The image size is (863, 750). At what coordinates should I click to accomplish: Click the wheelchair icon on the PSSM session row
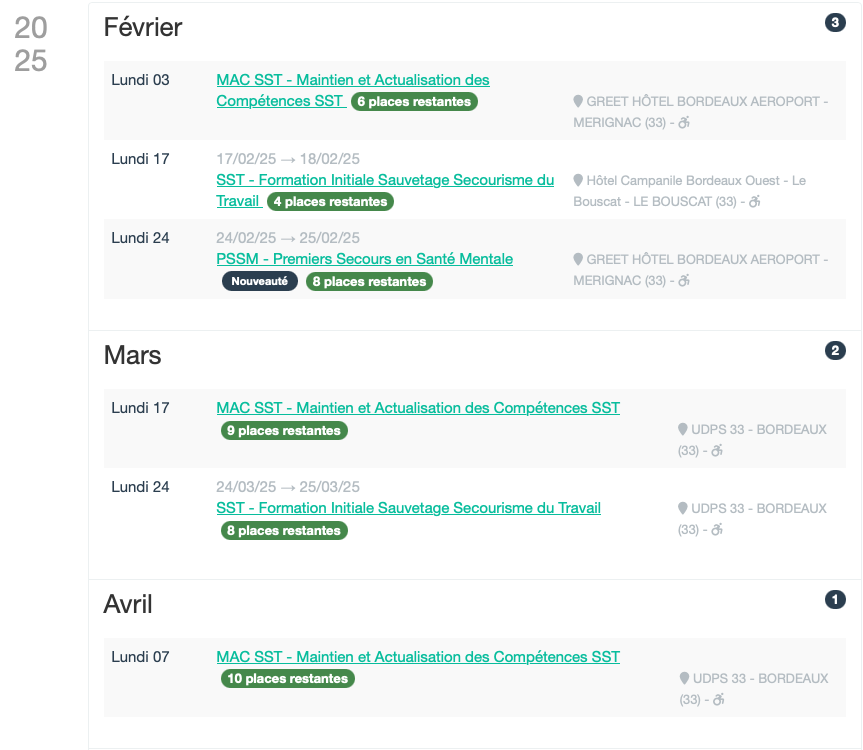[x=684, y=280]
